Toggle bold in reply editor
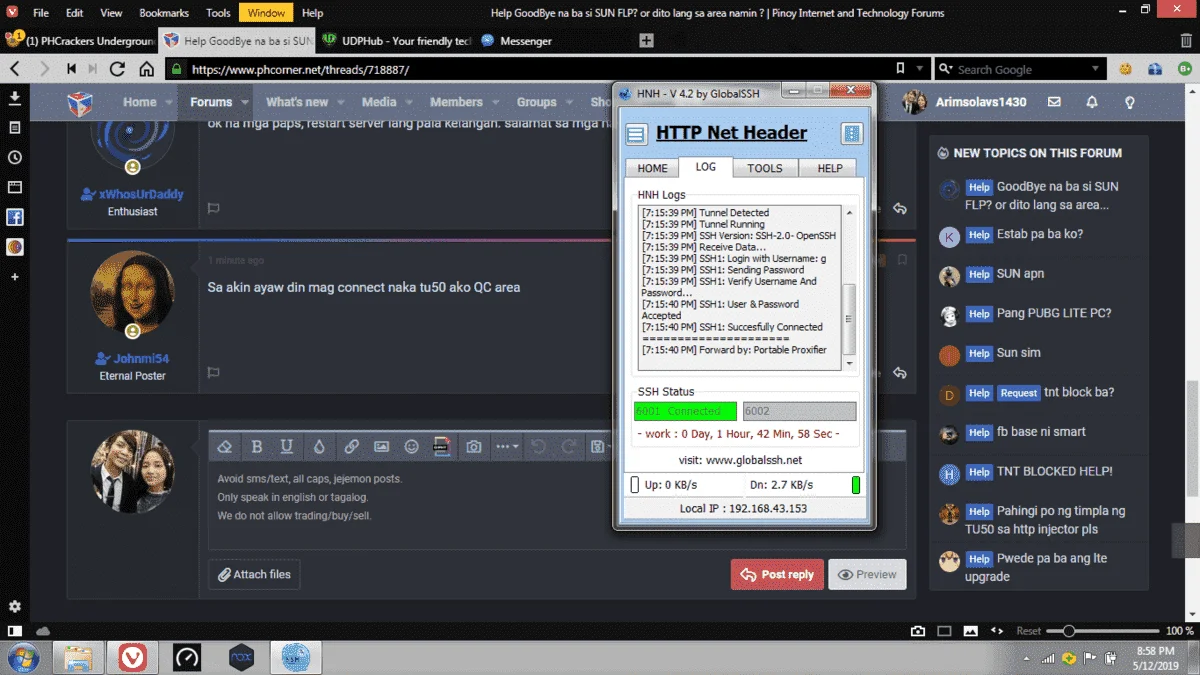The height and width of the screenshot is (675, 1200). pos(257,446)
